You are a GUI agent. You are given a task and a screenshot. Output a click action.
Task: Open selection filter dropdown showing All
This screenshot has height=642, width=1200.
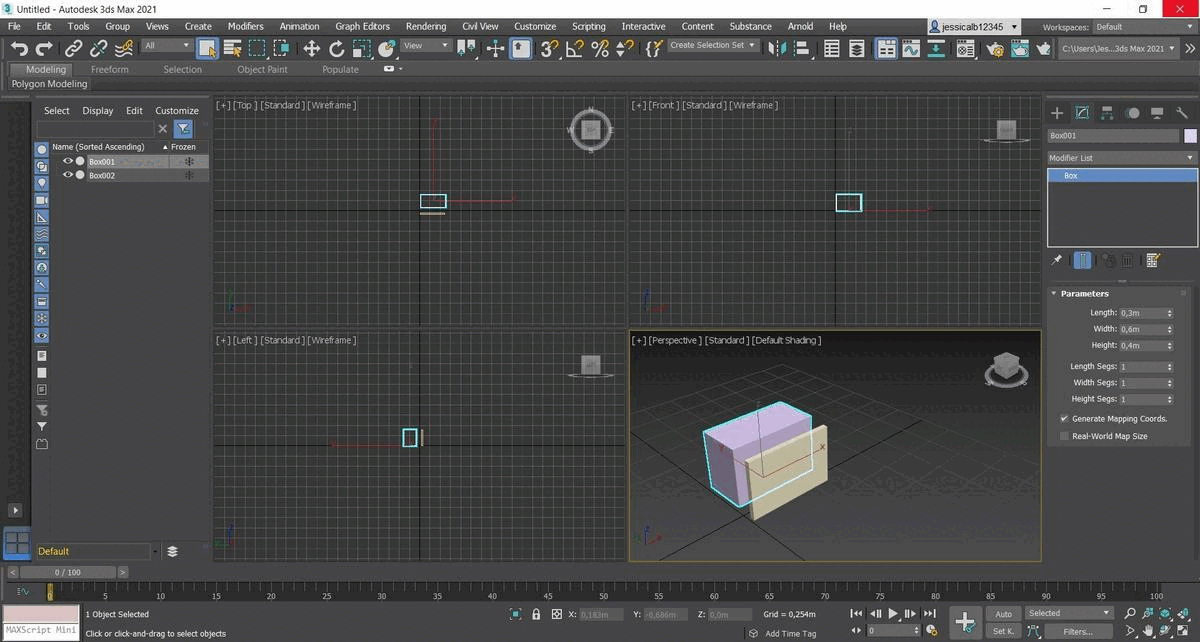click(166, 45)
